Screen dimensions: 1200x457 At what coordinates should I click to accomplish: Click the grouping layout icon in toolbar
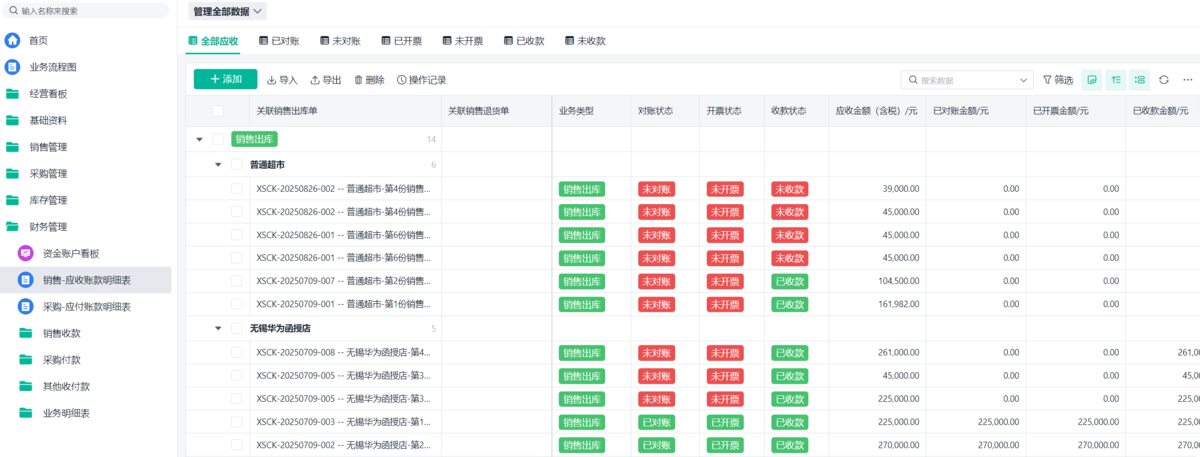coord(1140,80)
